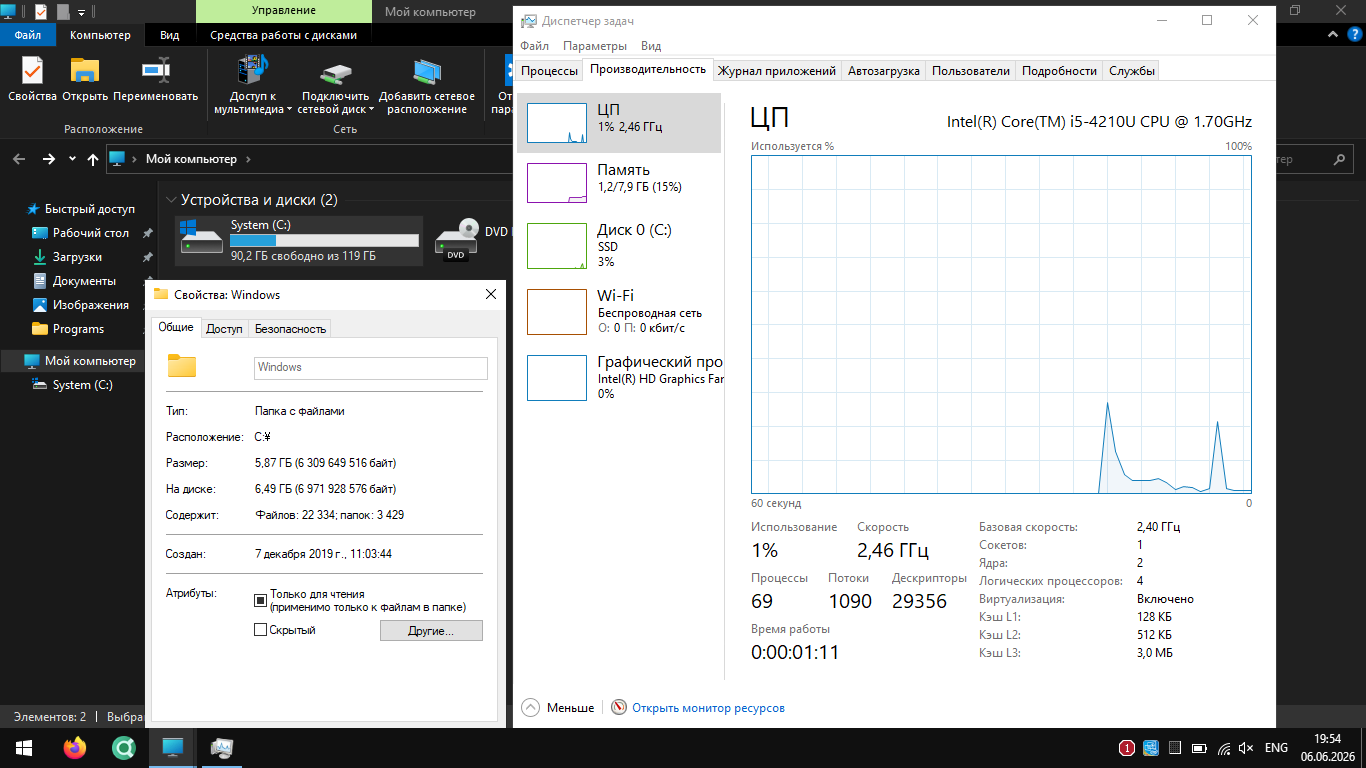Open the Wi-Fi network tray icon

click(x=1224, y=748)
